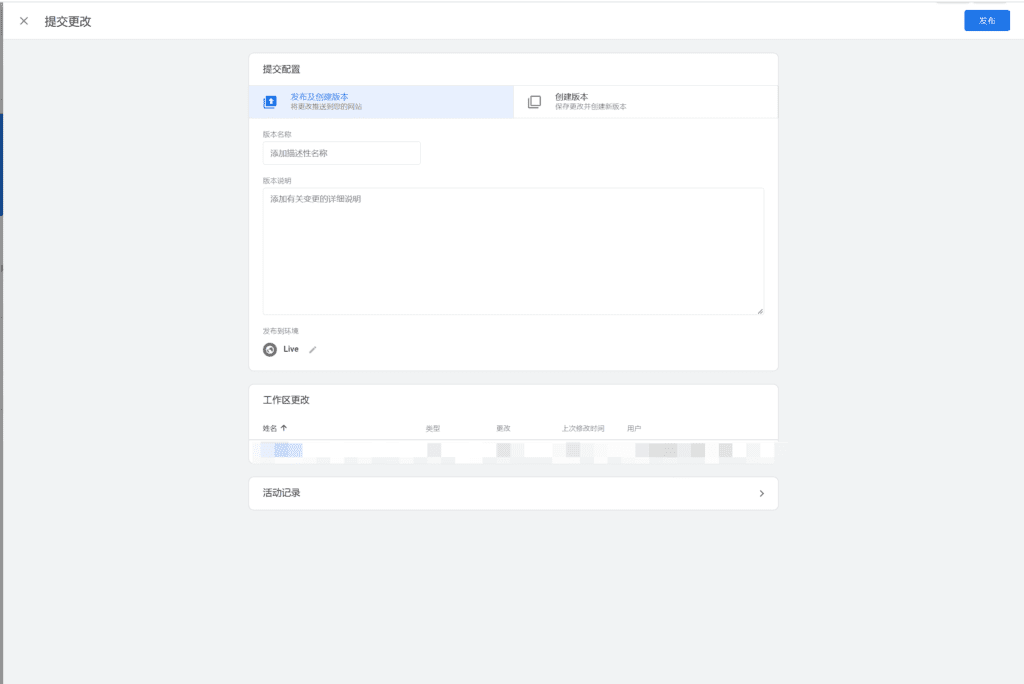Sort workspace changes by 姓名 column

[x=275, y=429]
